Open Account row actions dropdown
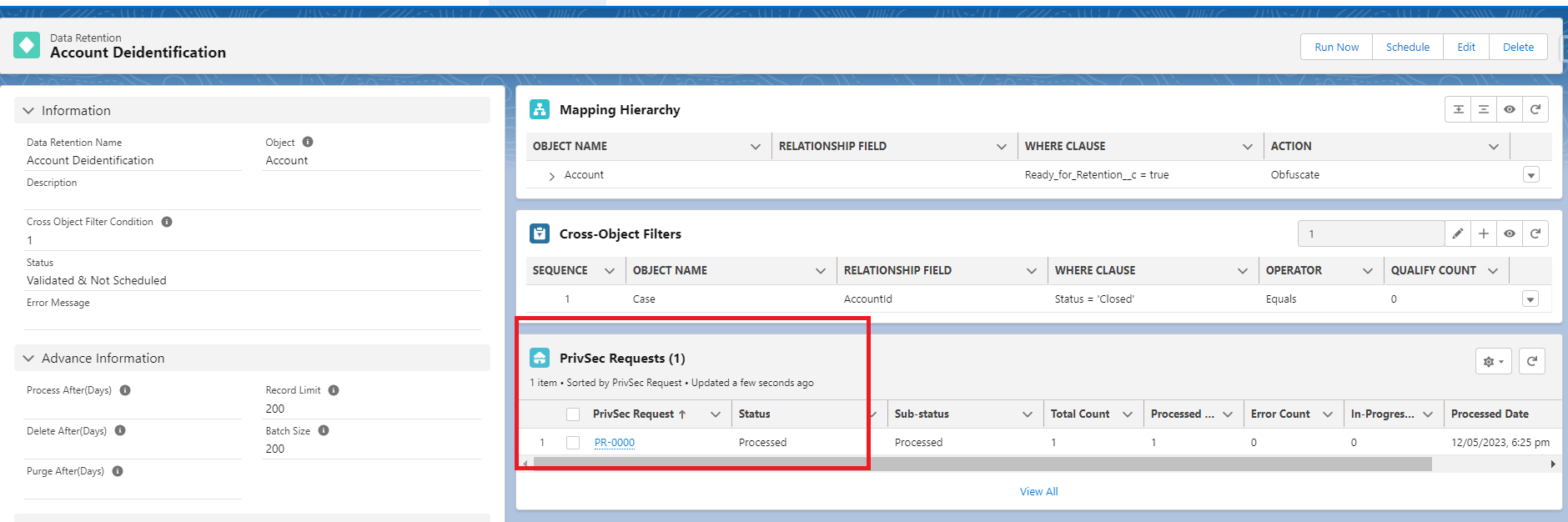The image size is (1568, 522). (1531, 175)
